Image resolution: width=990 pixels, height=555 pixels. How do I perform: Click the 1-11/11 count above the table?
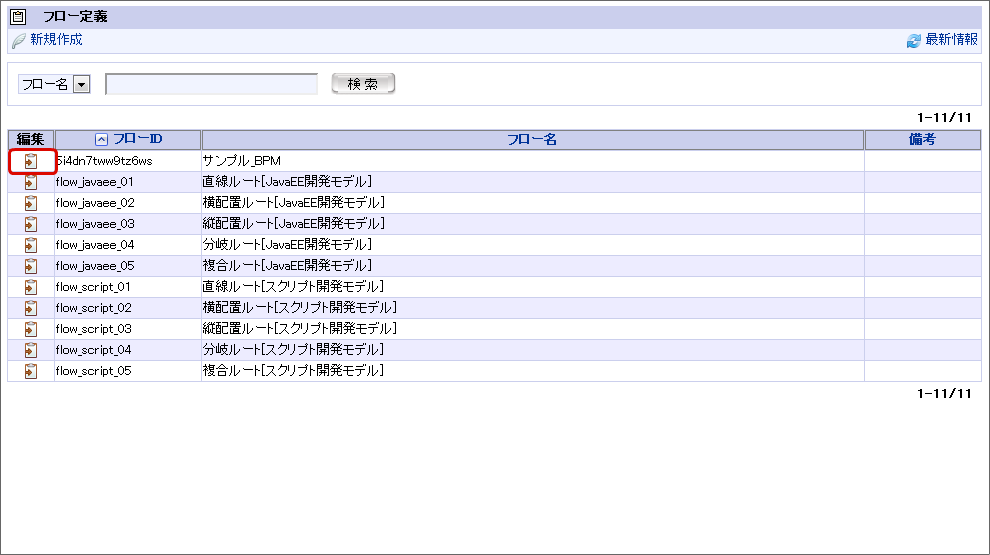[944, 117]
